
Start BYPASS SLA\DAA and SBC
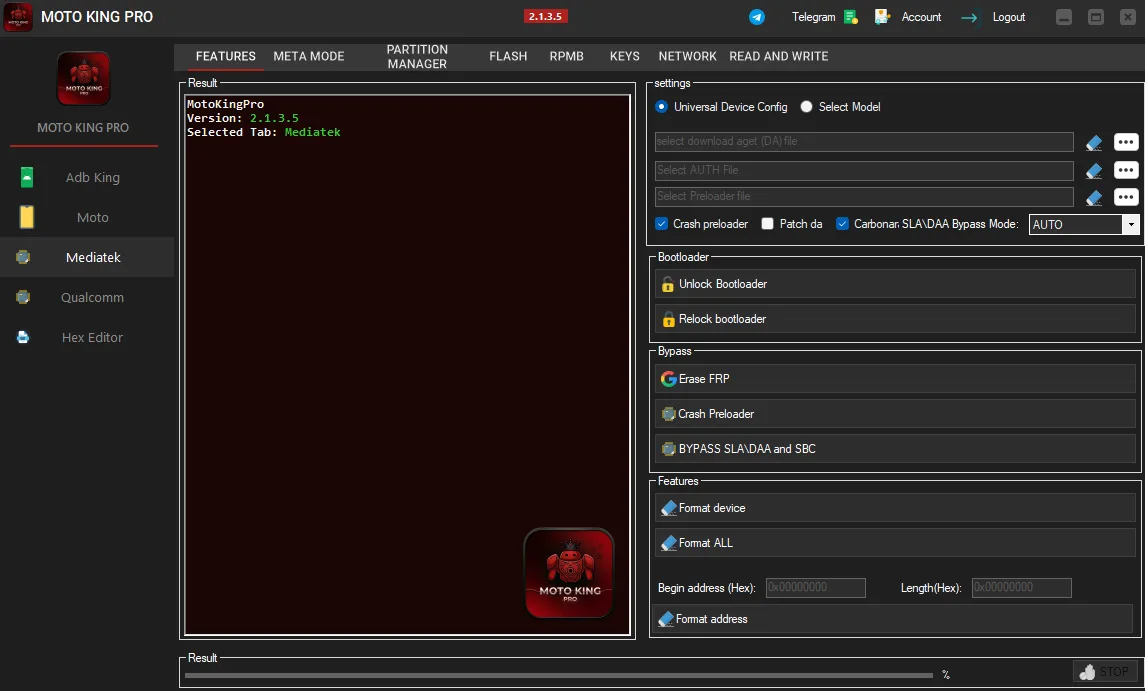(895, 448)
